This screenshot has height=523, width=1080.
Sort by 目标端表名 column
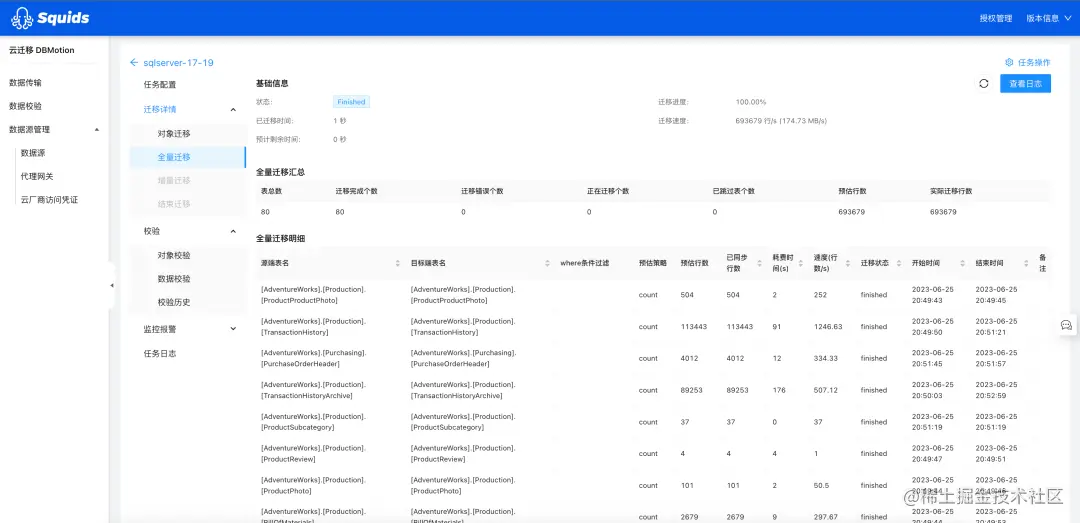(x=547, y=263)
